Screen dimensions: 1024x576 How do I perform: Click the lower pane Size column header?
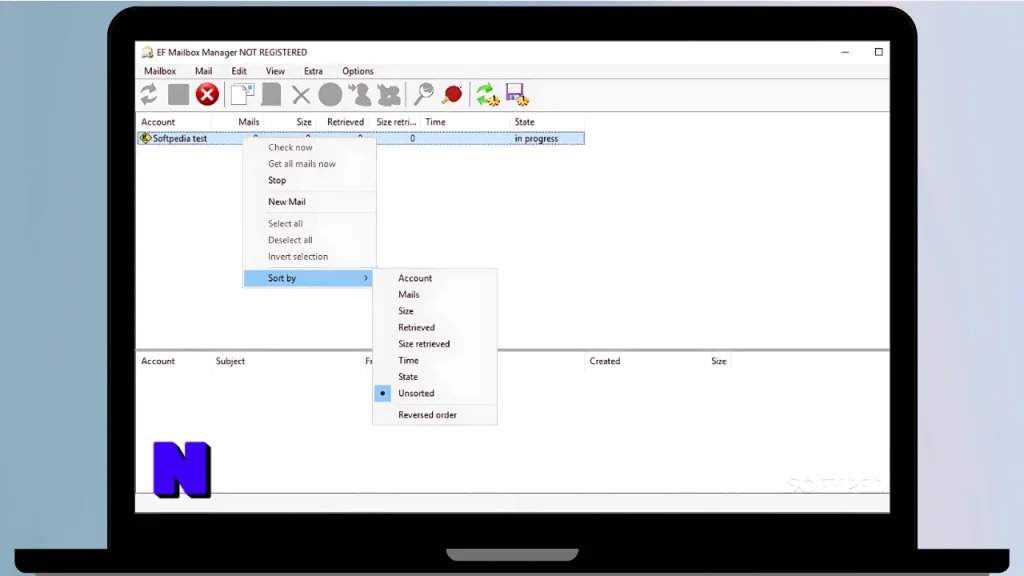(x=718, y=361)
